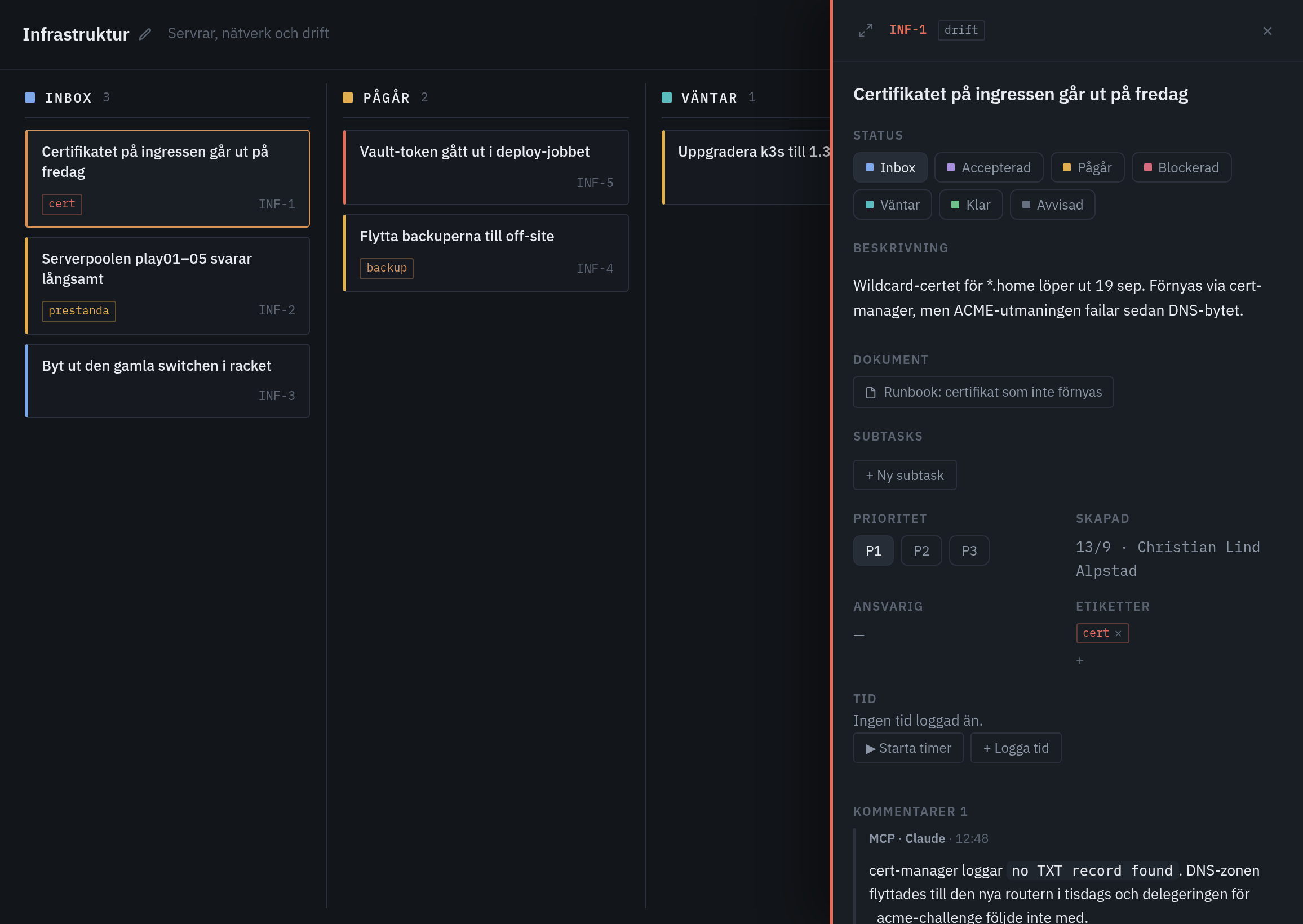Set status to Pågår
Viewport: 1303px width, 924px height.
[x=1087, y=168]
